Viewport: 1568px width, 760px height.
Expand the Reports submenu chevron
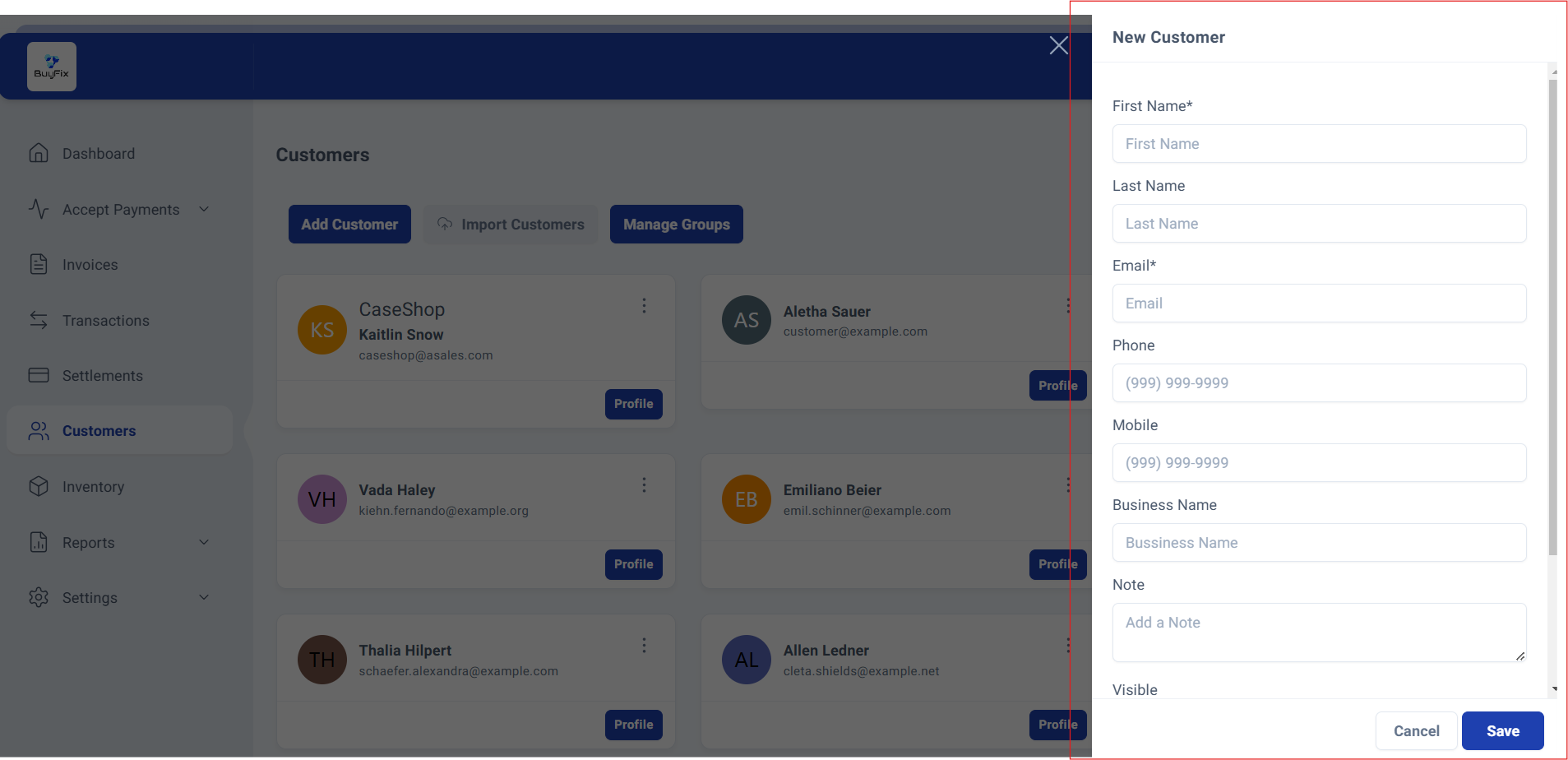click(204, 542)
